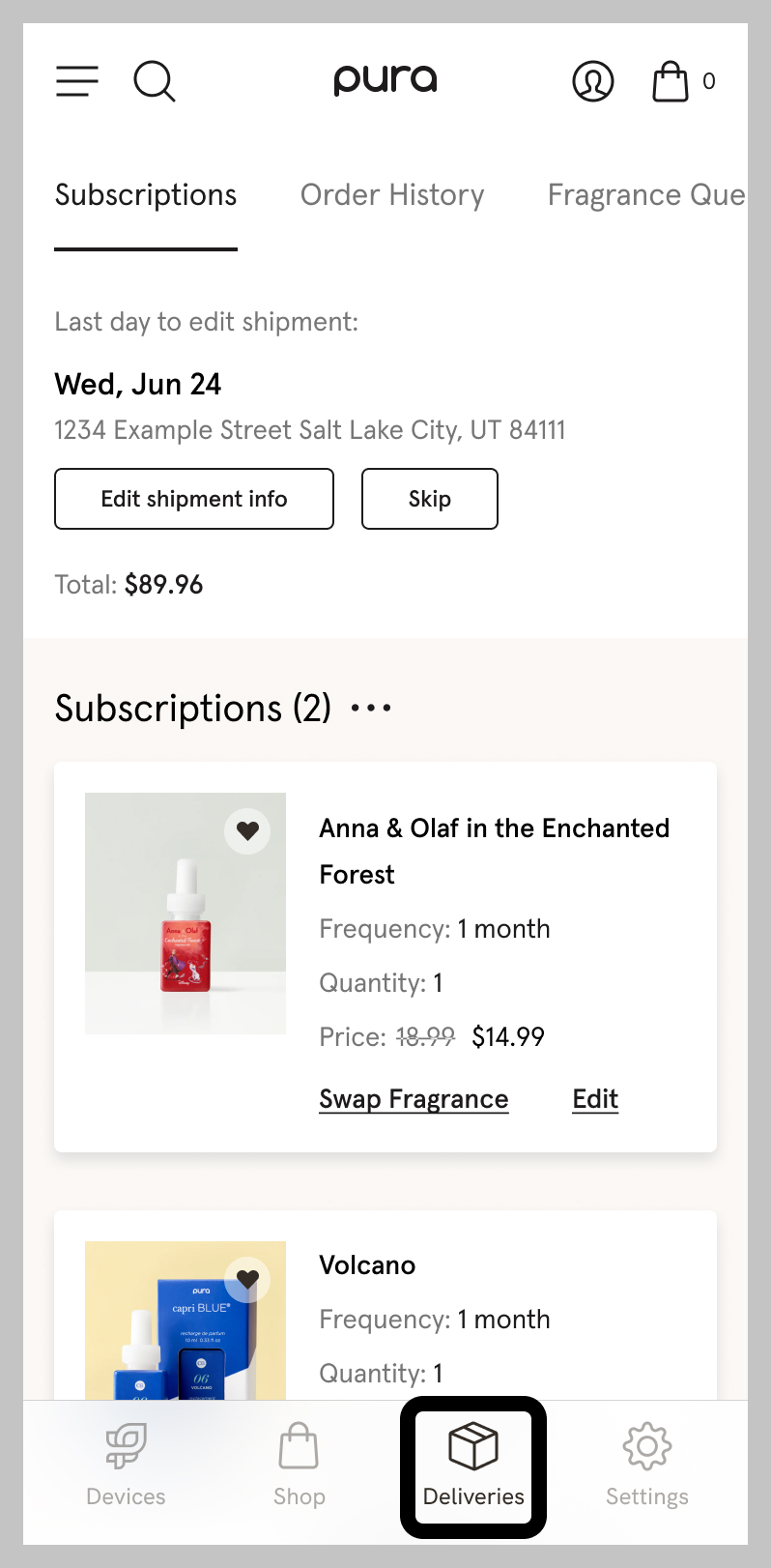The image size is (771, 1568).
Task: Tap the Pura logo
Action: pyautogui.click(x=385, y=79)
